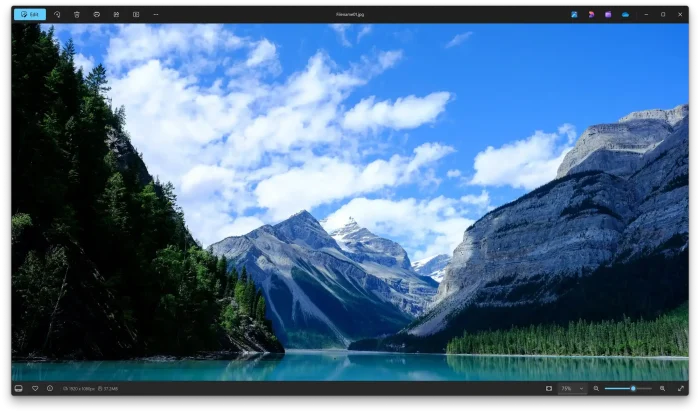The width and height of the screenshot is (700, 413).
Task: Close the Photos window
Action: pyautogui.click(x=680, y=14)
